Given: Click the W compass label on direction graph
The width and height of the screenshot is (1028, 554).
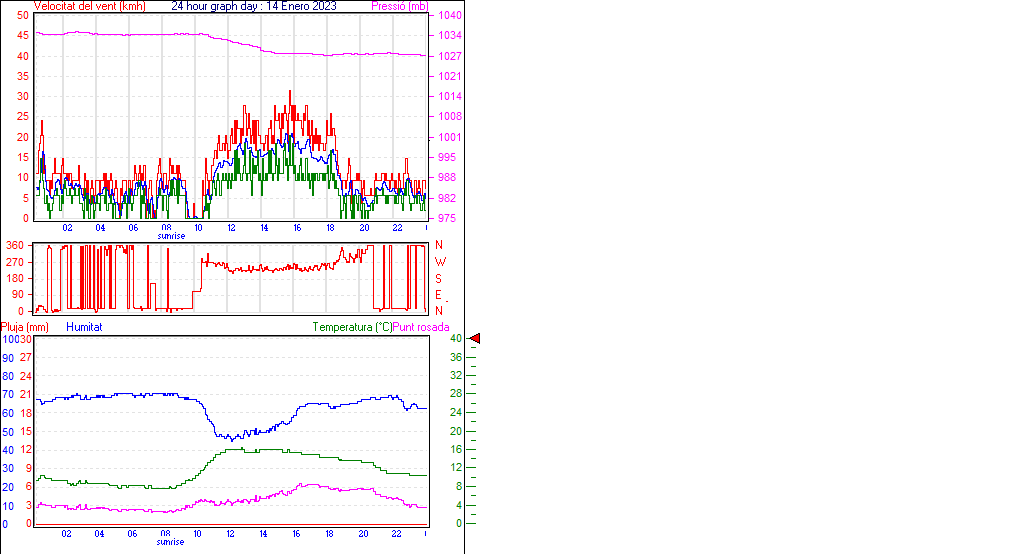Looking at the screenshot, I should [x=439, y=262].
